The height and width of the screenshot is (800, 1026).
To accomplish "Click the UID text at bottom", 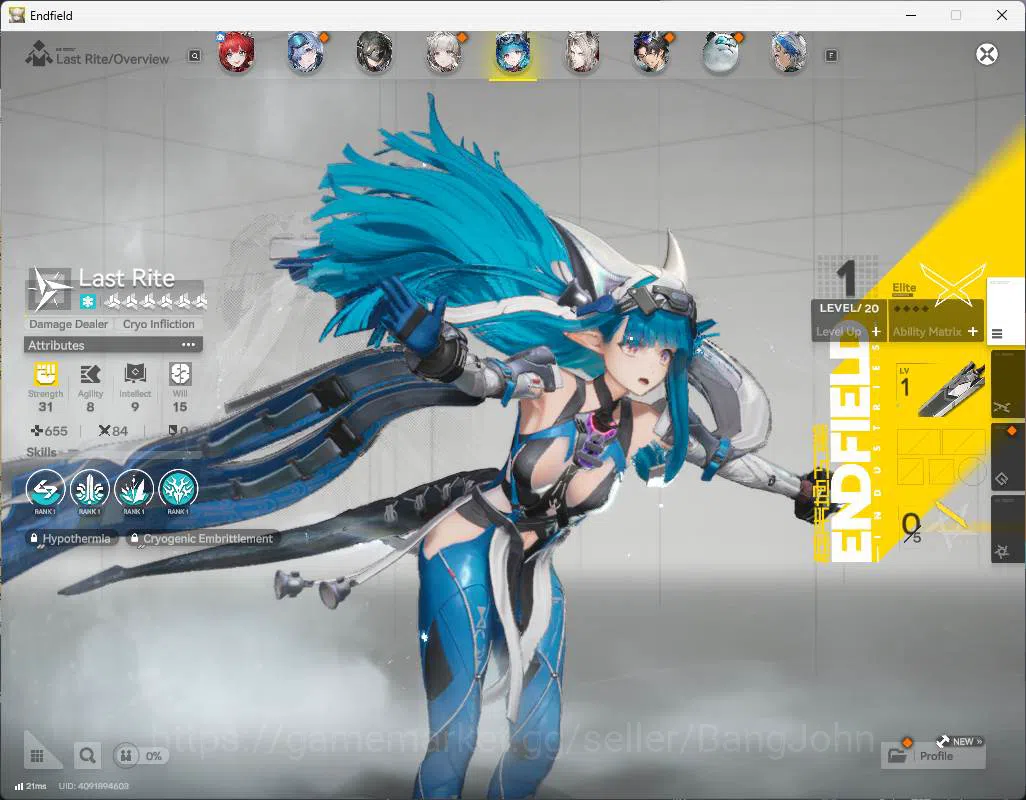I will [x=94, y=786].
